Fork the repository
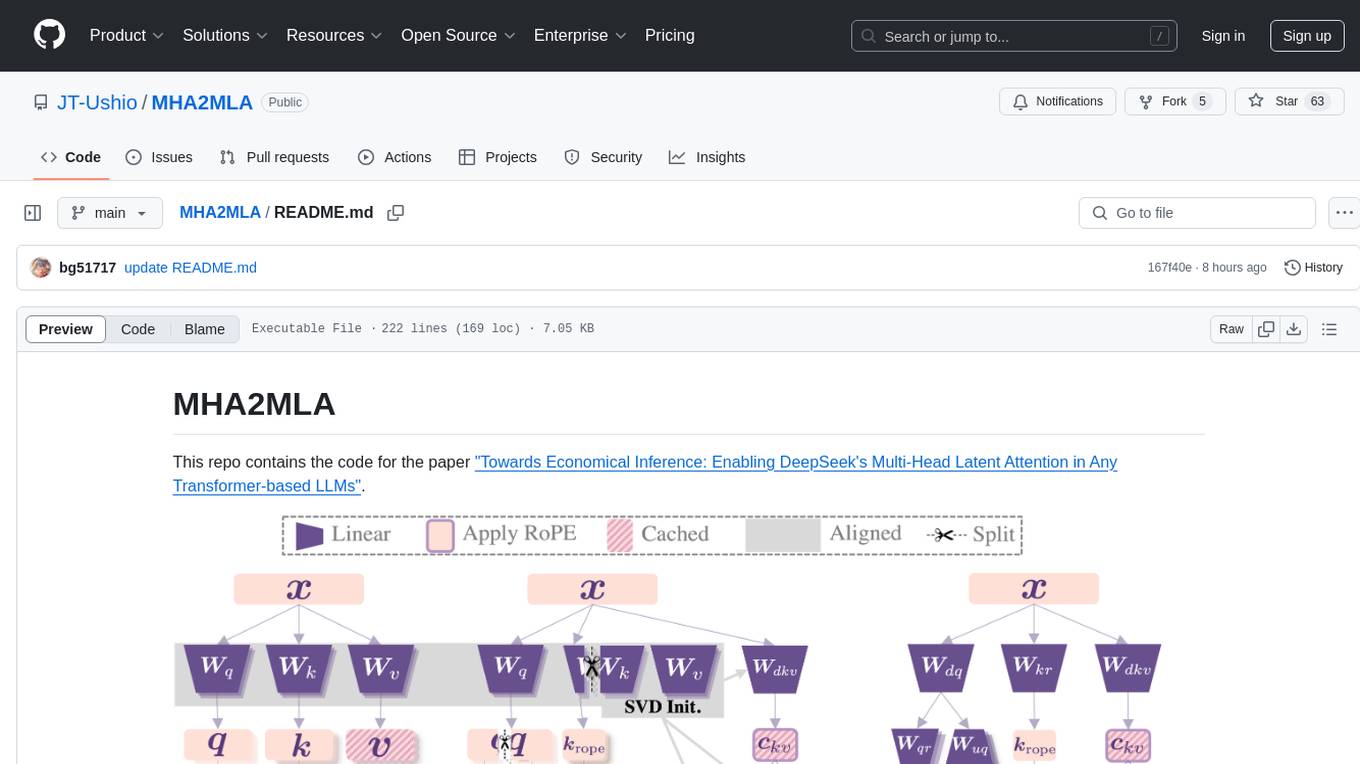Viewport: 1360px width, 764px height. click(1174, 101)
